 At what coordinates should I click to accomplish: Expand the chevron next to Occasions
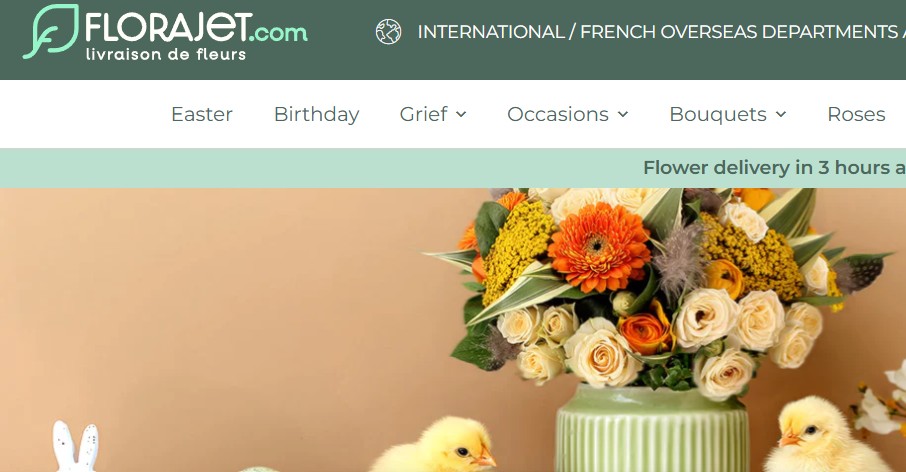pos(623,114)
